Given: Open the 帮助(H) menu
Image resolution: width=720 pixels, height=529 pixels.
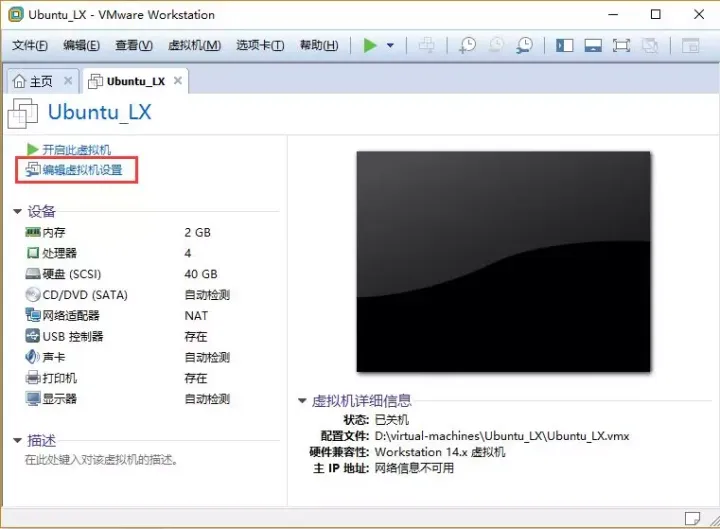Looking at the screenshot, I should pos(319,45).
